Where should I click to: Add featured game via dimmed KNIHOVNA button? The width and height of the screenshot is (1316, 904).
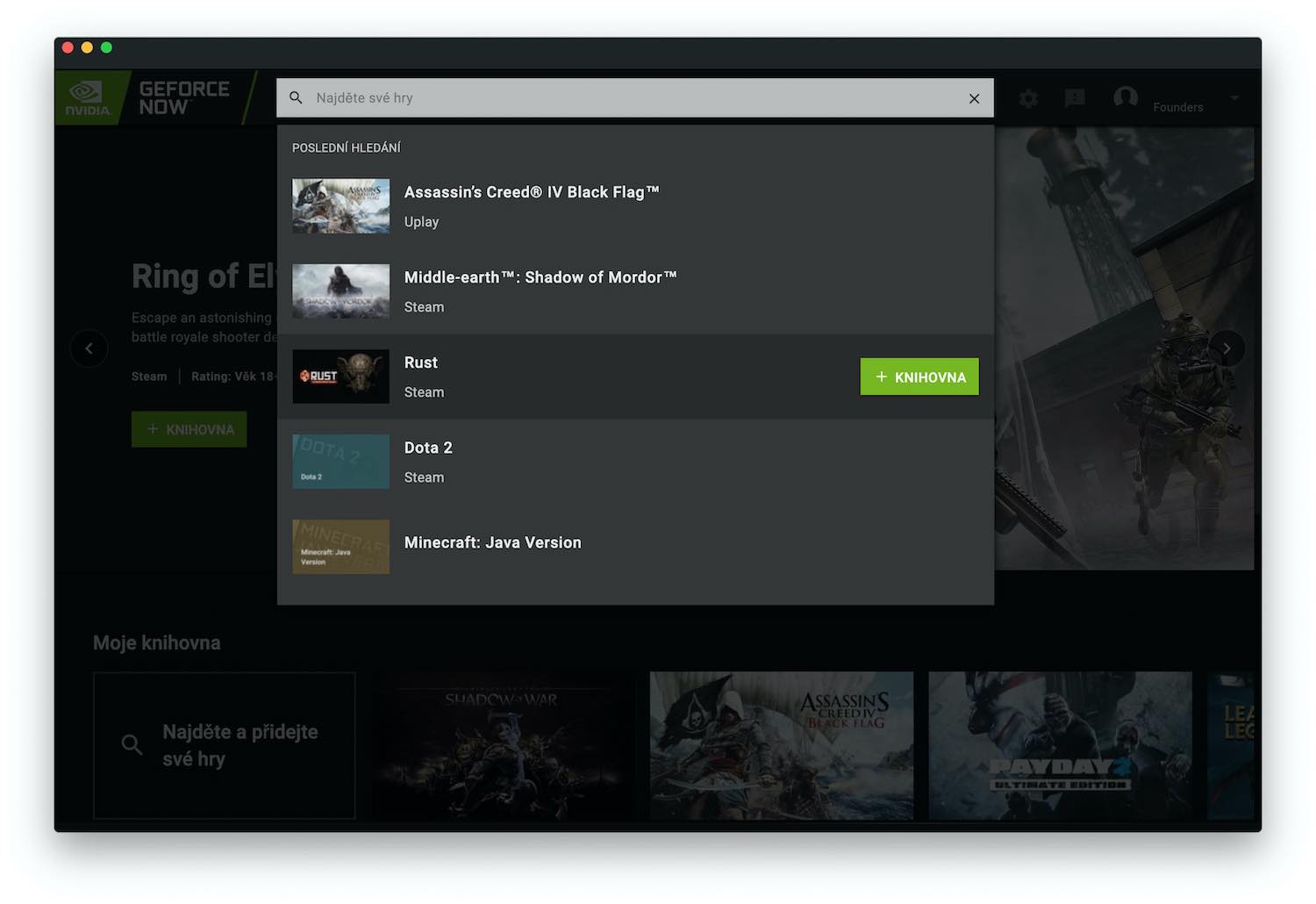point(189,429)
